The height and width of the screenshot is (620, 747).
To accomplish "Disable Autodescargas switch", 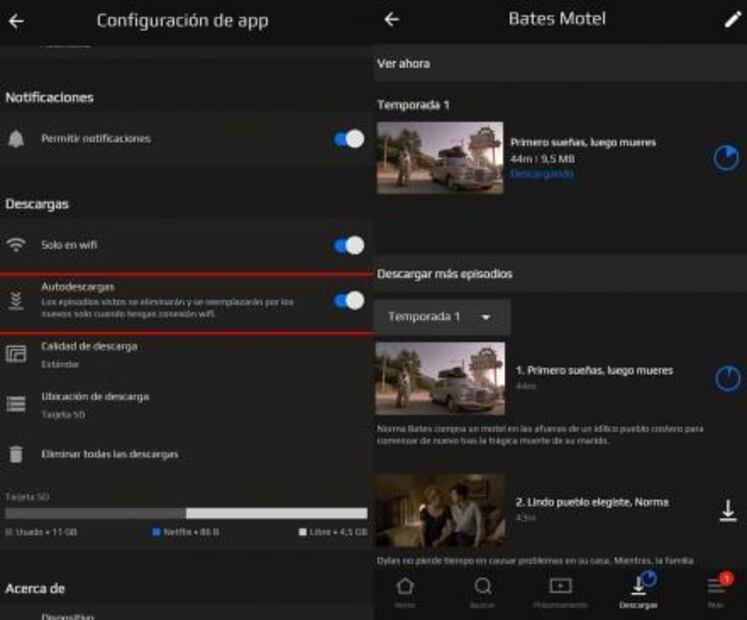I will pyautogui.click(x=349, y=301).
